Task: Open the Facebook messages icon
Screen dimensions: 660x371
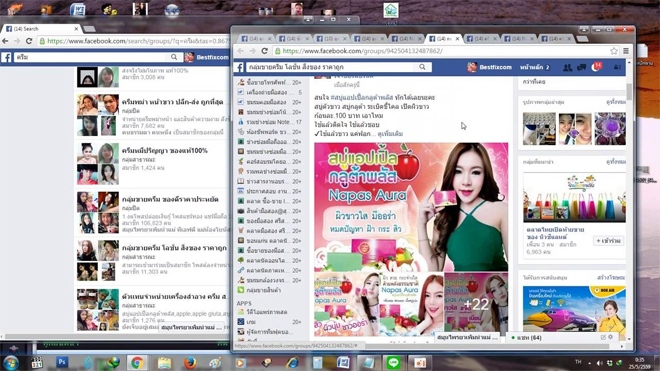Action: click(582, 67)
